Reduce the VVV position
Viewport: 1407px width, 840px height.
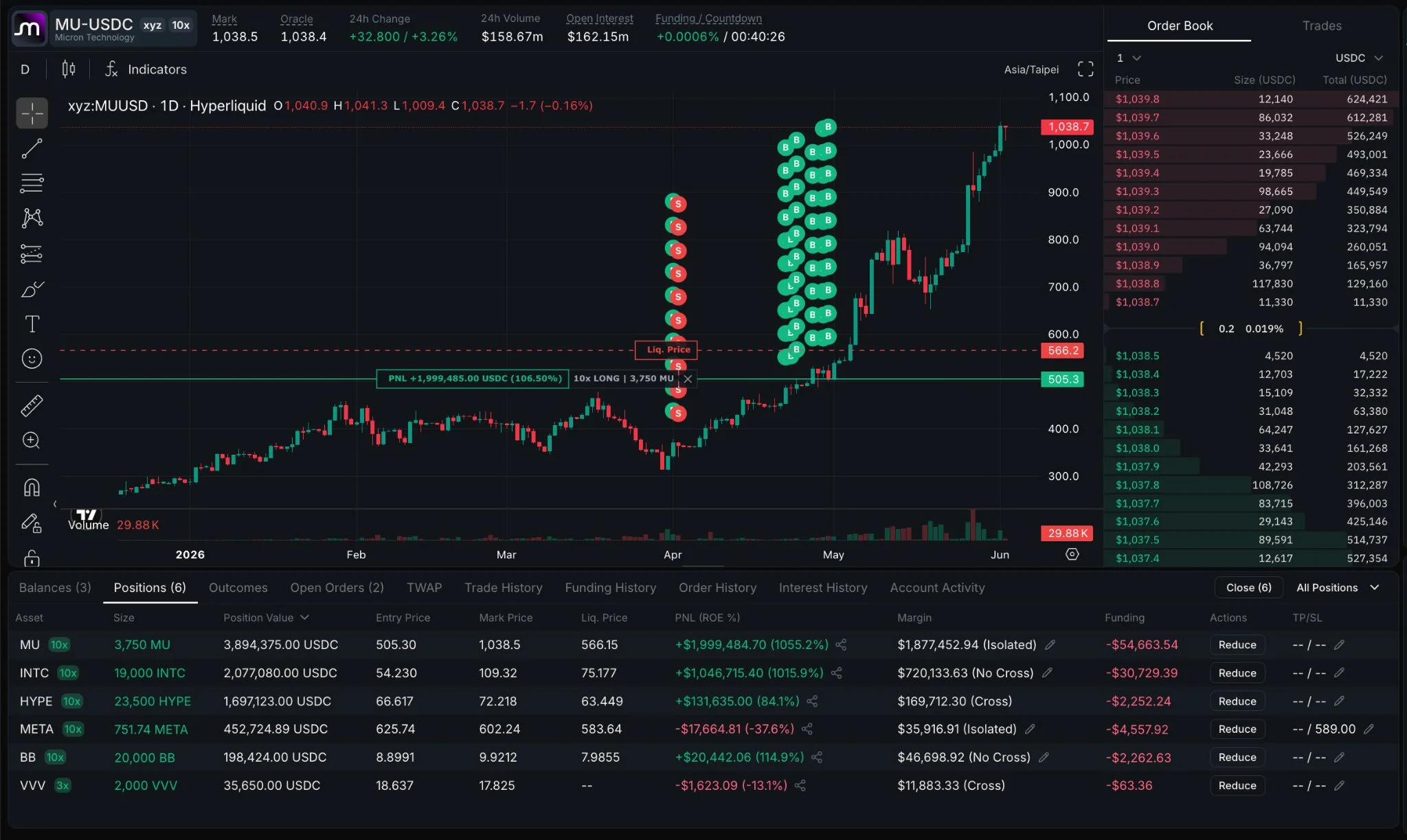(1237, 786)
